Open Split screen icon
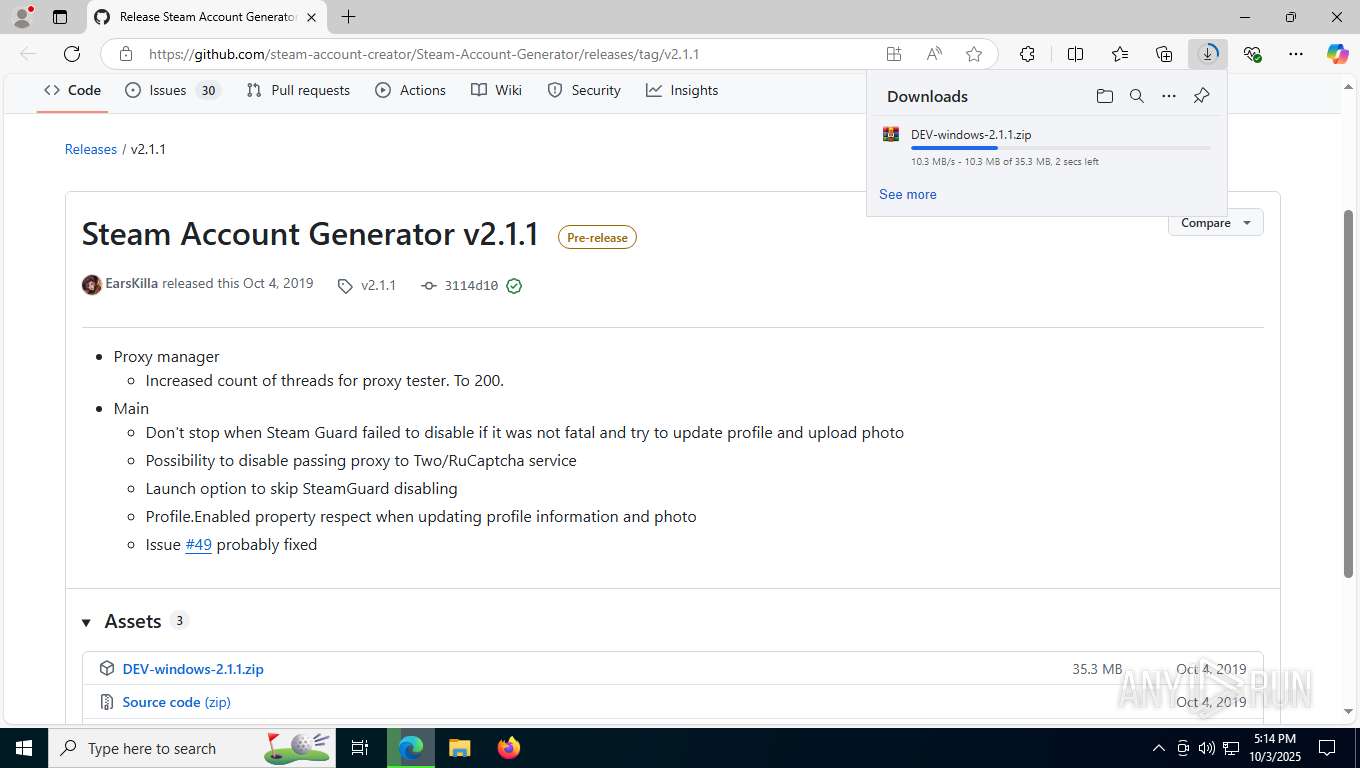Image resolution: width=1360 pixels, height=768 pixels. (x=1075, y=54)
